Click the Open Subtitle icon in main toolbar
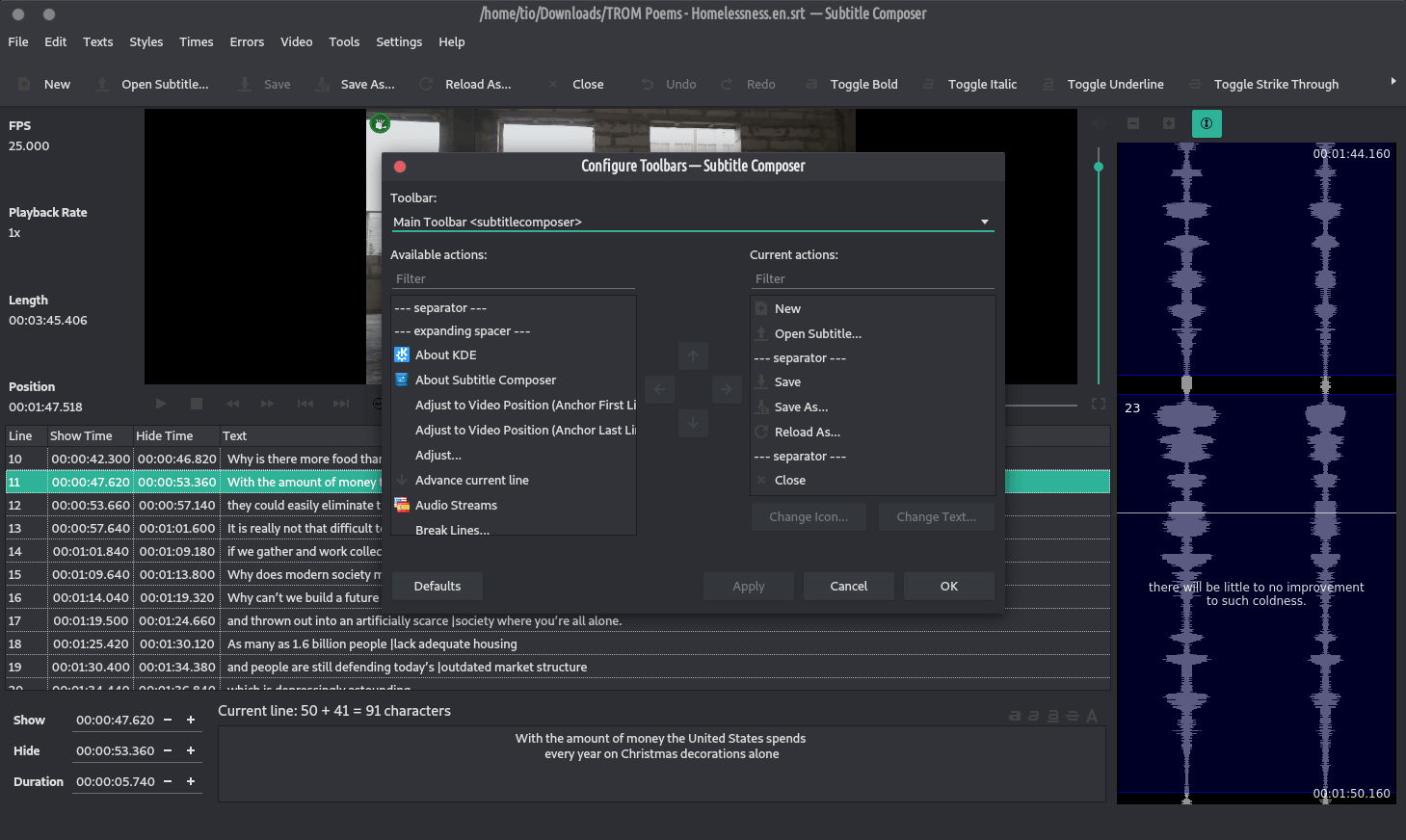 [x=102, y=84]
